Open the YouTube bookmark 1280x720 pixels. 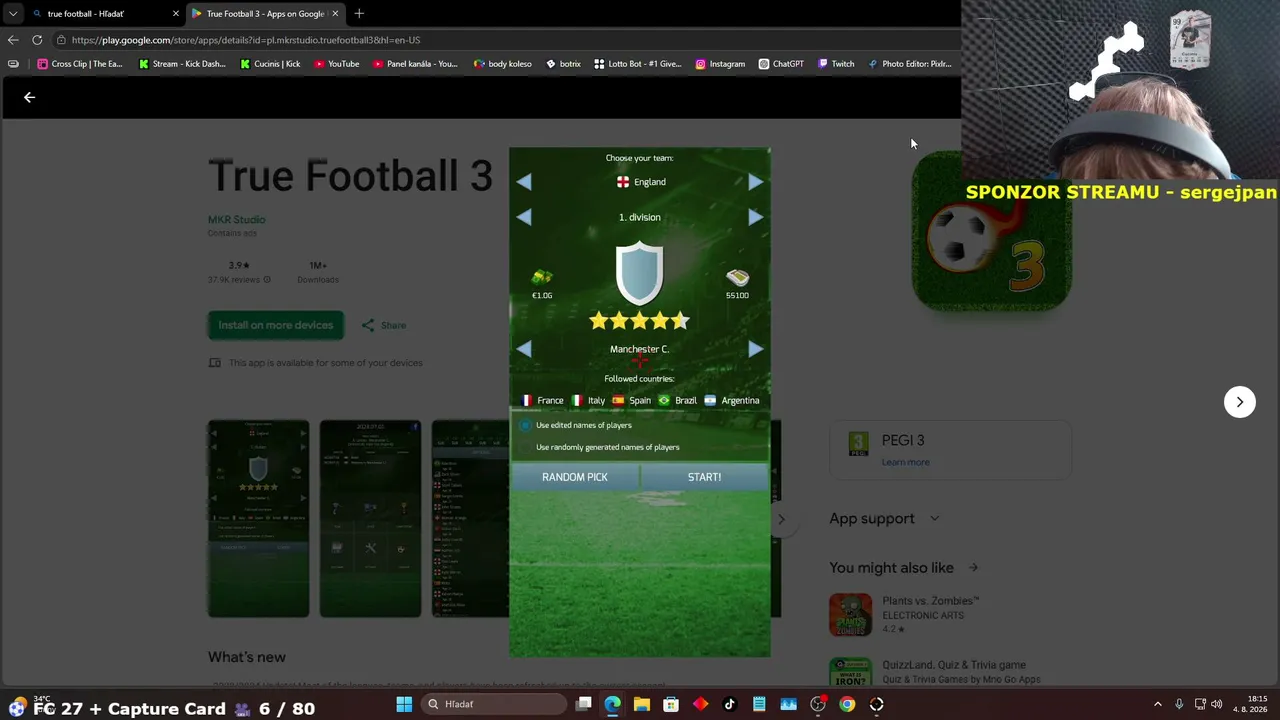(x=337, y=64)
